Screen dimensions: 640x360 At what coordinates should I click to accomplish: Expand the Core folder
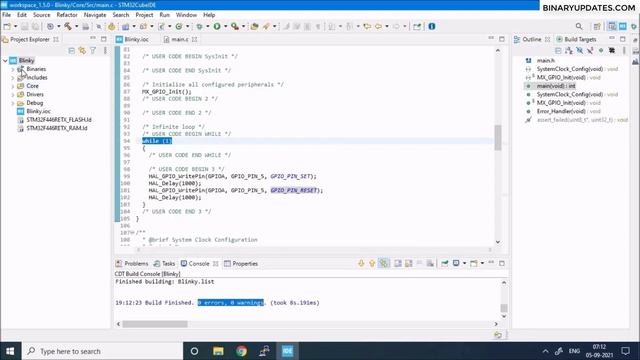13,86
